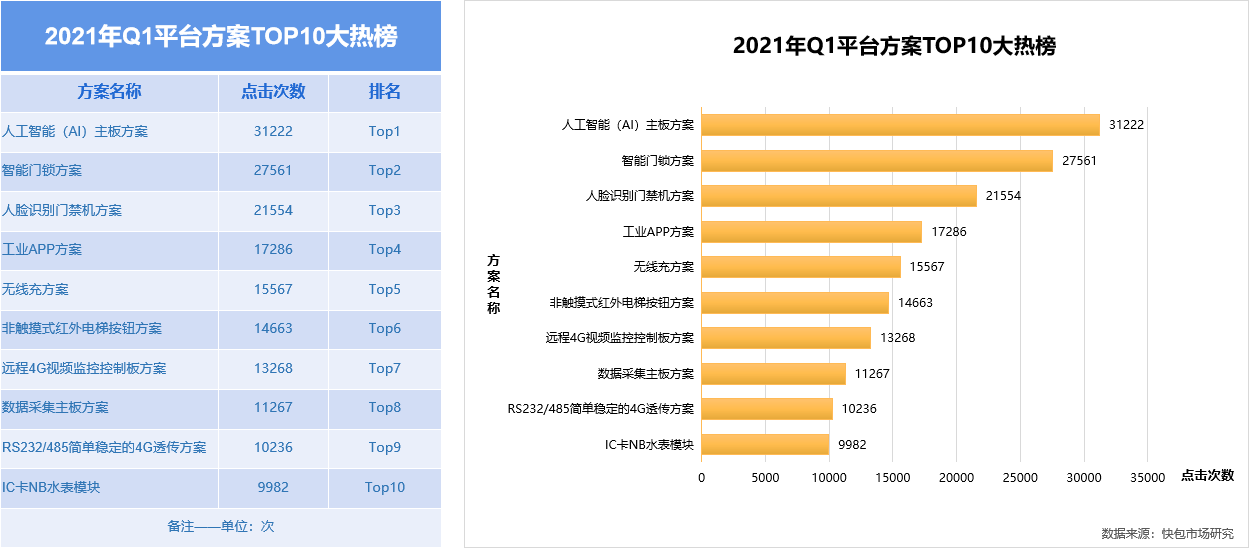Click the axis tick label 20000

957,478
